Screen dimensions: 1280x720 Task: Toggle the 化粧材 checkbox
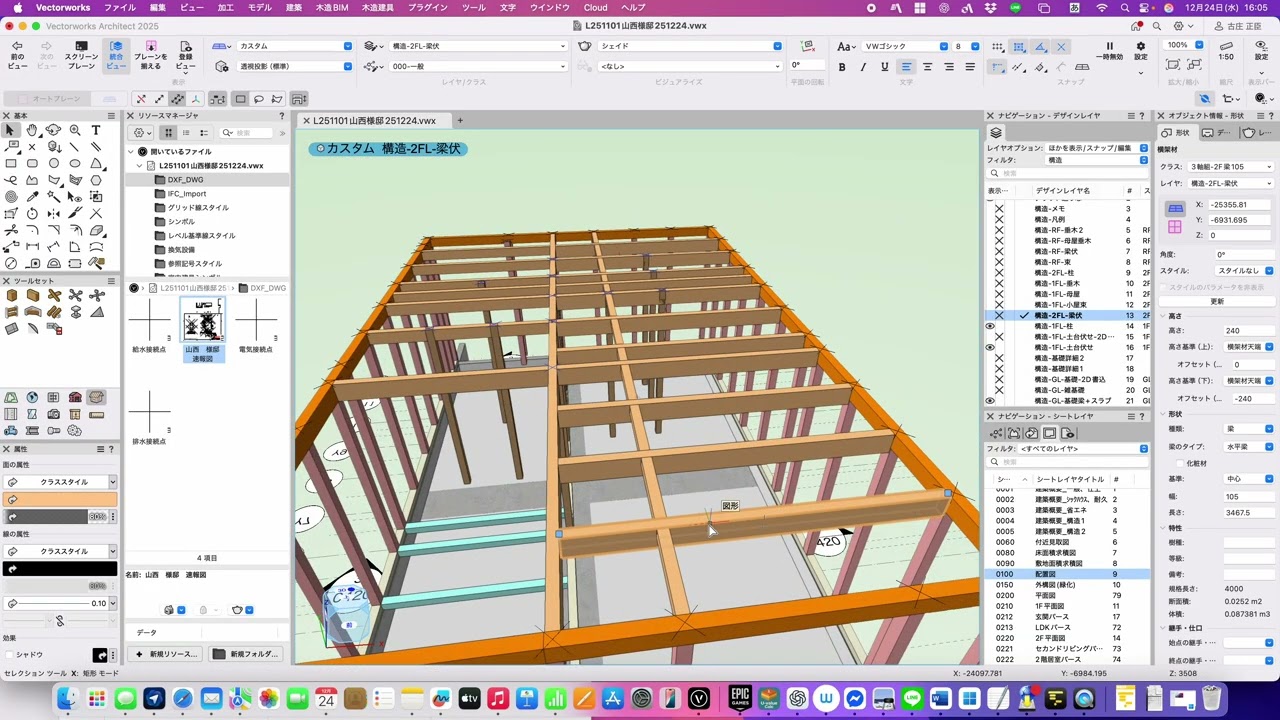pyautogui.click(x=1180, y=463)
